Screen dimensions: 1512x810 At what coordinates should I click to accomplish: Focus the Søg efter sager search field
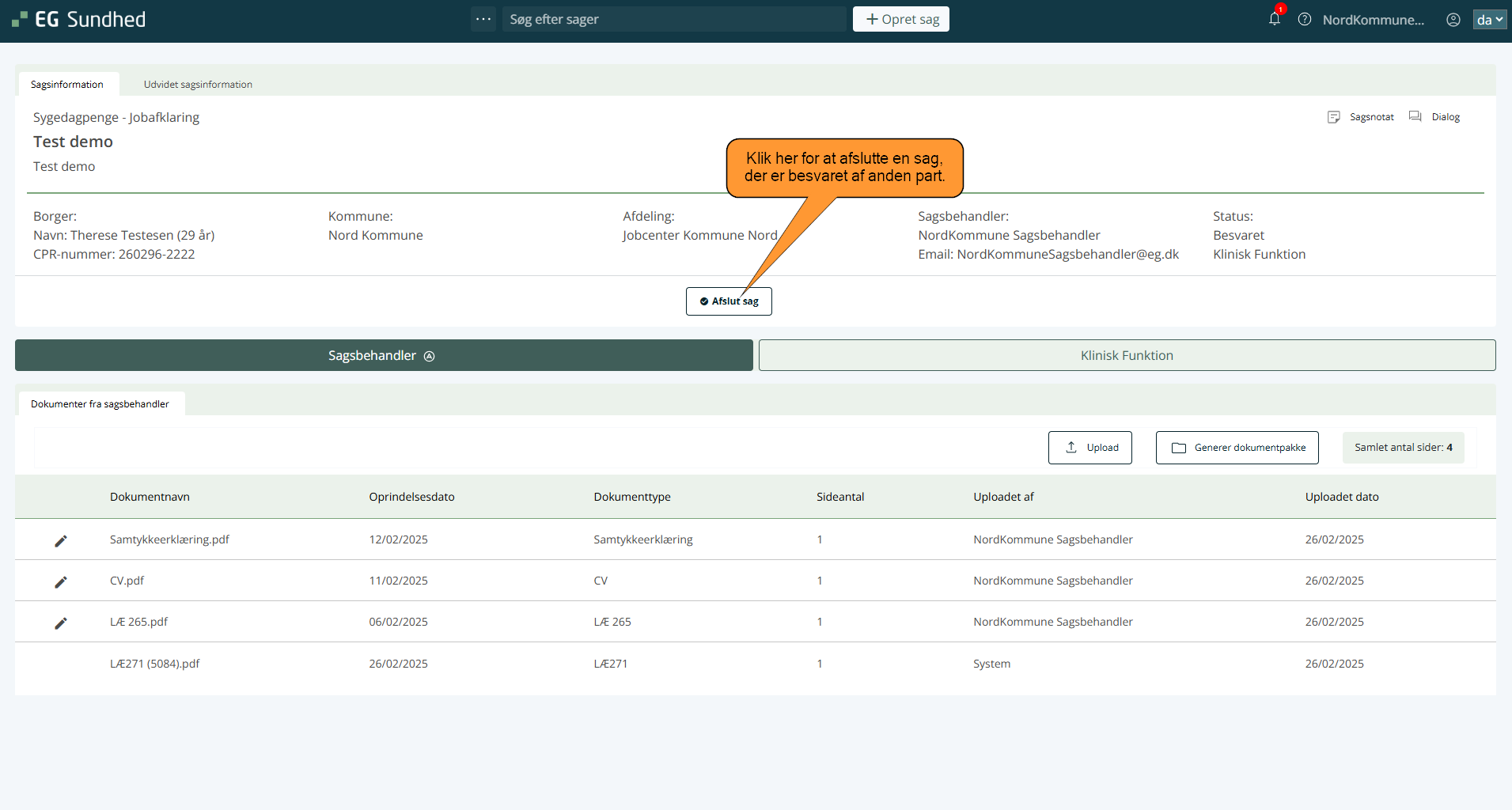673,19
